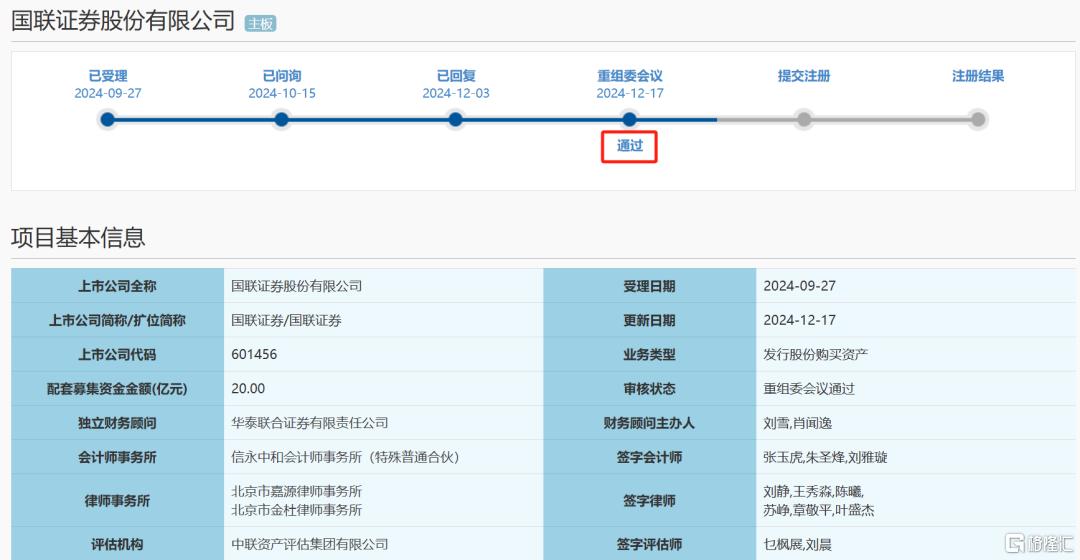Screen dimensions: 1080x560
Task: Click the company code 601456
Action: point(254,354)
